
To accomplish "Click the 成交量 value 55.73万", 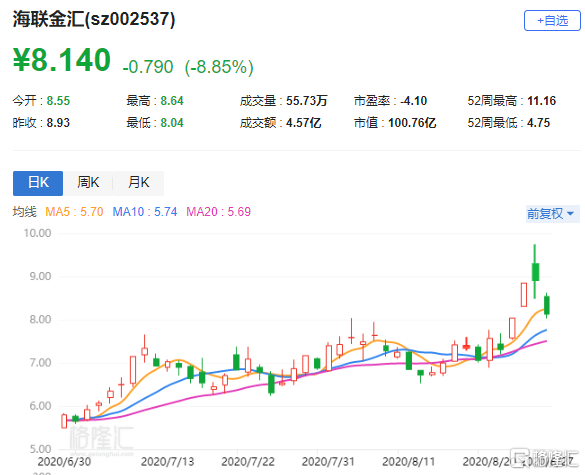I will (307, 101).
